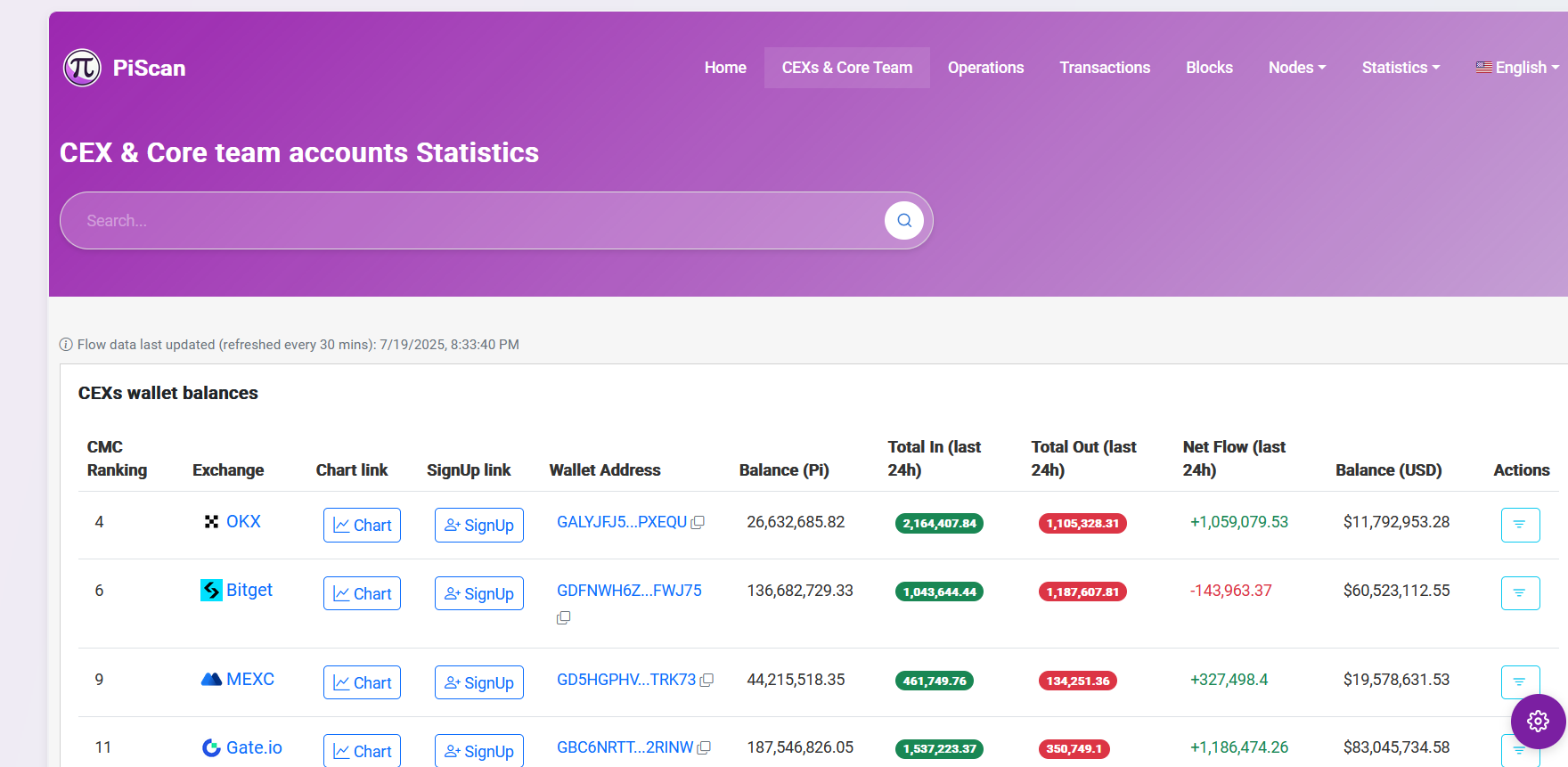This screenshot has height=767, width=1568.
Task: Click Bitget net flow -143,963.37
Action: 1231,591
